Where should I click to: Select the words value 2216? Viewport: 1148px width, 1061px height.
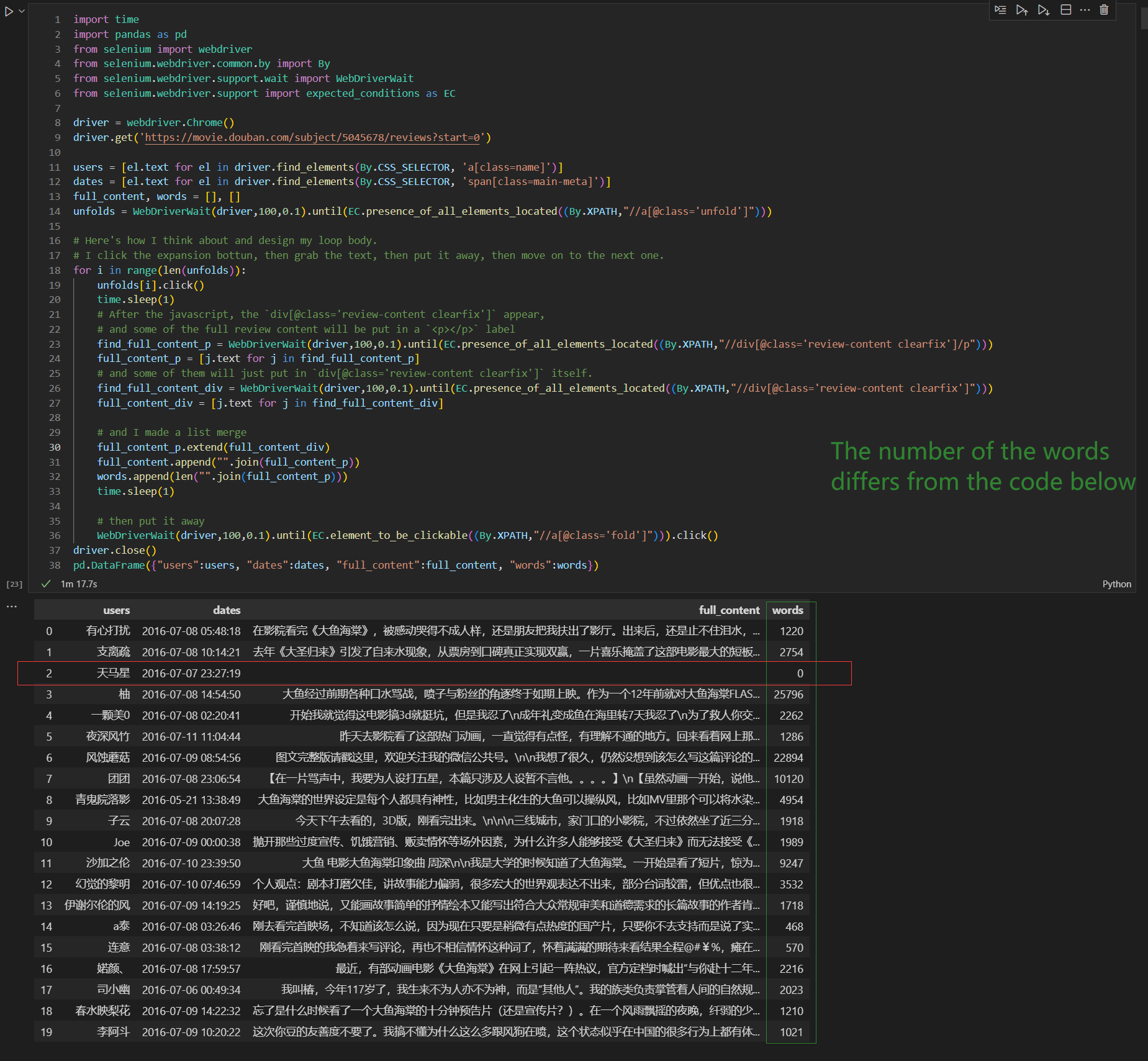tap(792, 968)
